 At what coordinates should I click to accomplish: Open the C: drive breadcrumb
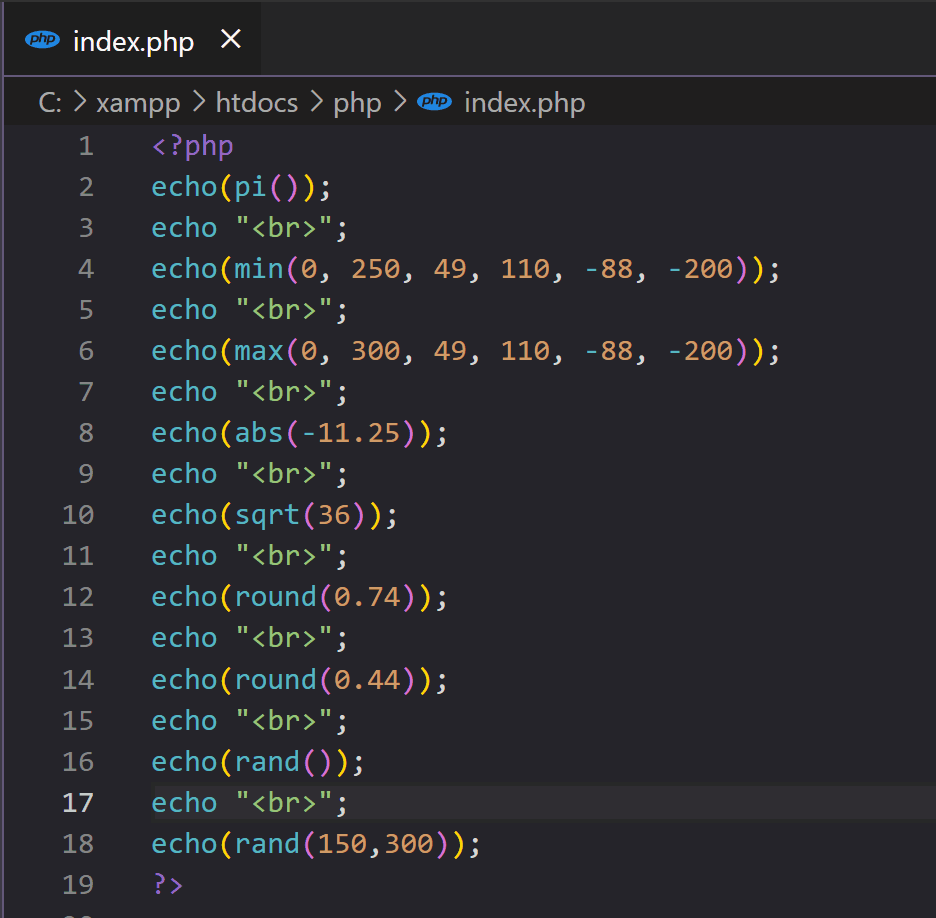point(50,102)
